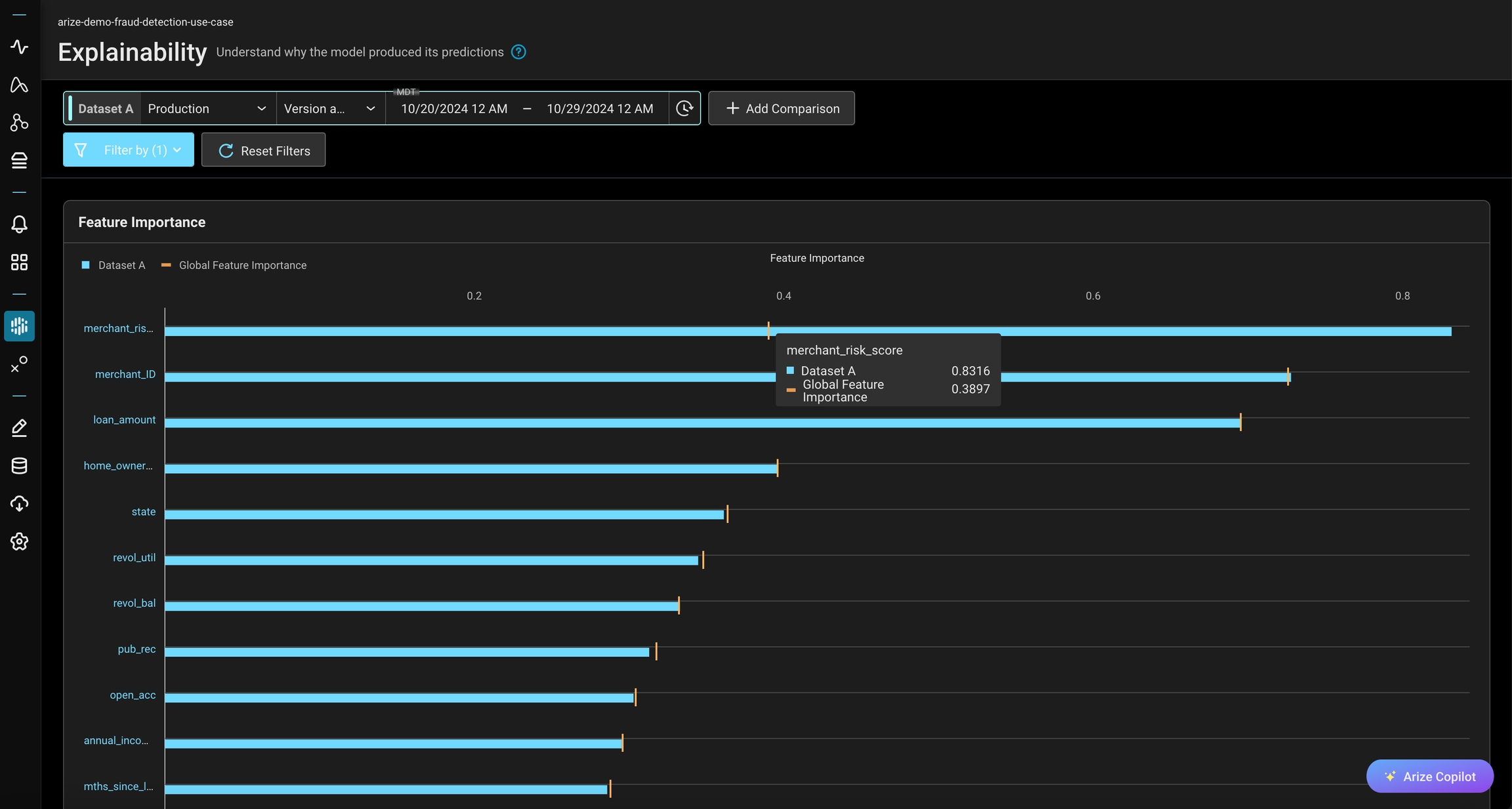This screenshot has height=809, width=1512.
Task: Expand the Version dropdown
Action: point(329,108)
